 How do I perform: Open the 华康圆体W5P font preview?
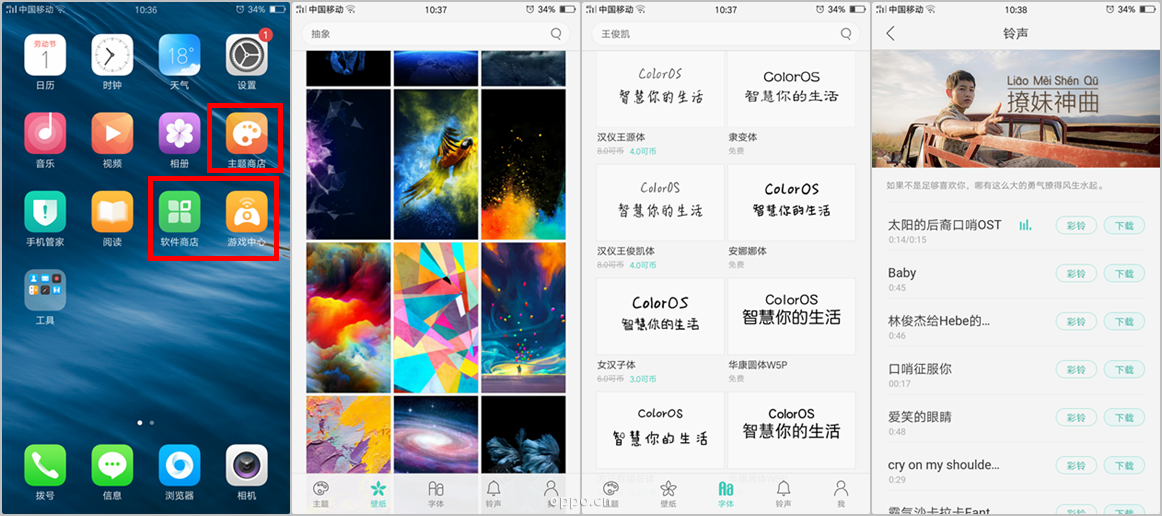(791, 317)
